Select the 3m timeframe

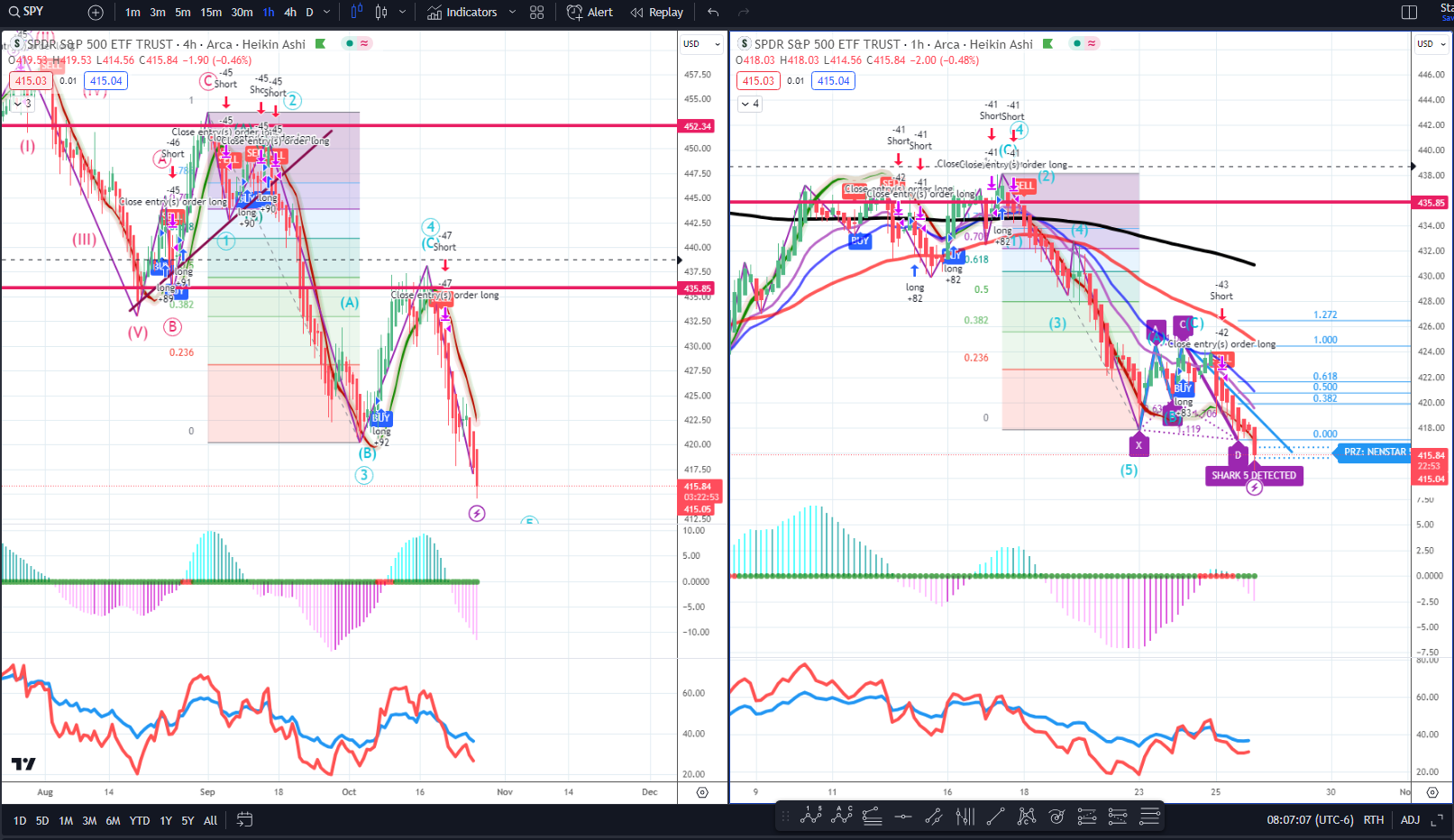click(x=158, y=13)
